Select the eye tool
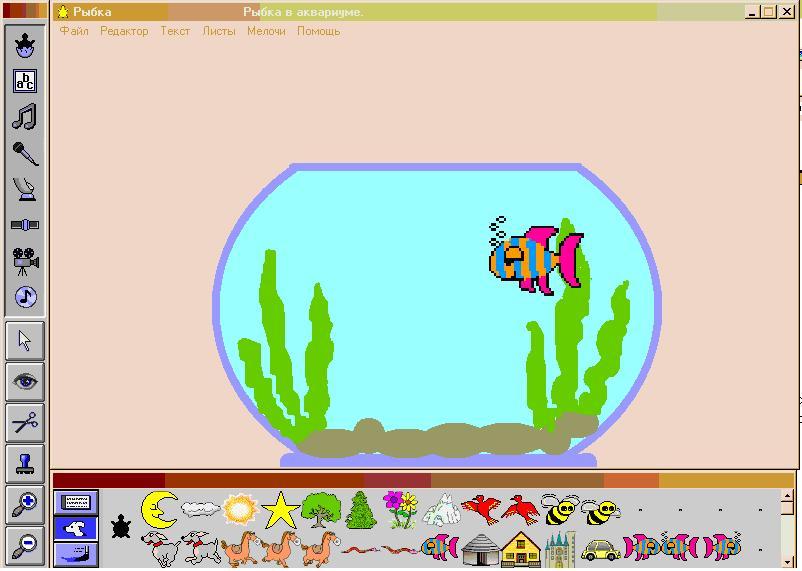Screen dimensions: 802x571 25,382
